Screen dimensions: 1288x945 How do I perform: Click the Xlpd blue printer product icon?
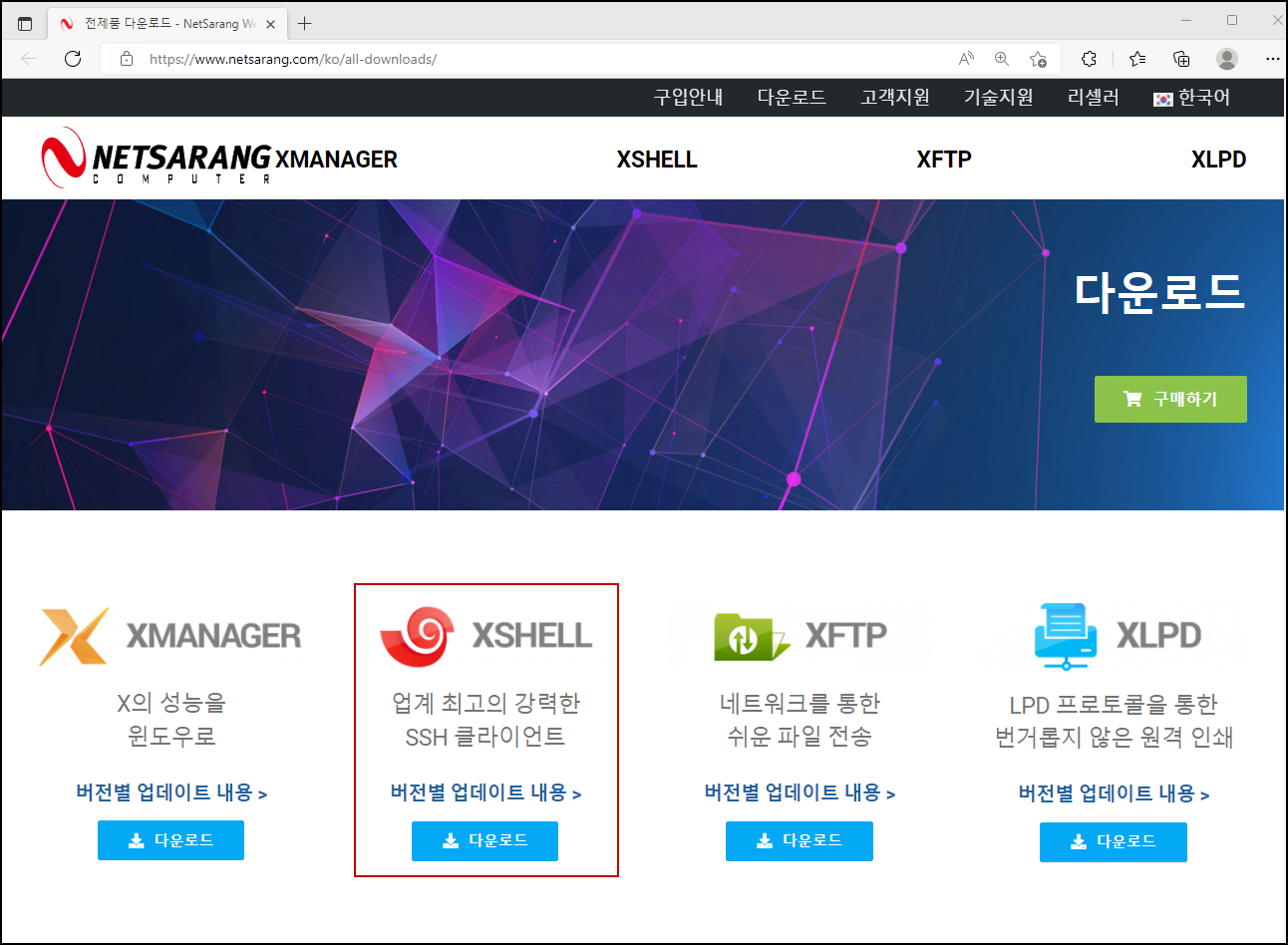[x=1066, y=636]
